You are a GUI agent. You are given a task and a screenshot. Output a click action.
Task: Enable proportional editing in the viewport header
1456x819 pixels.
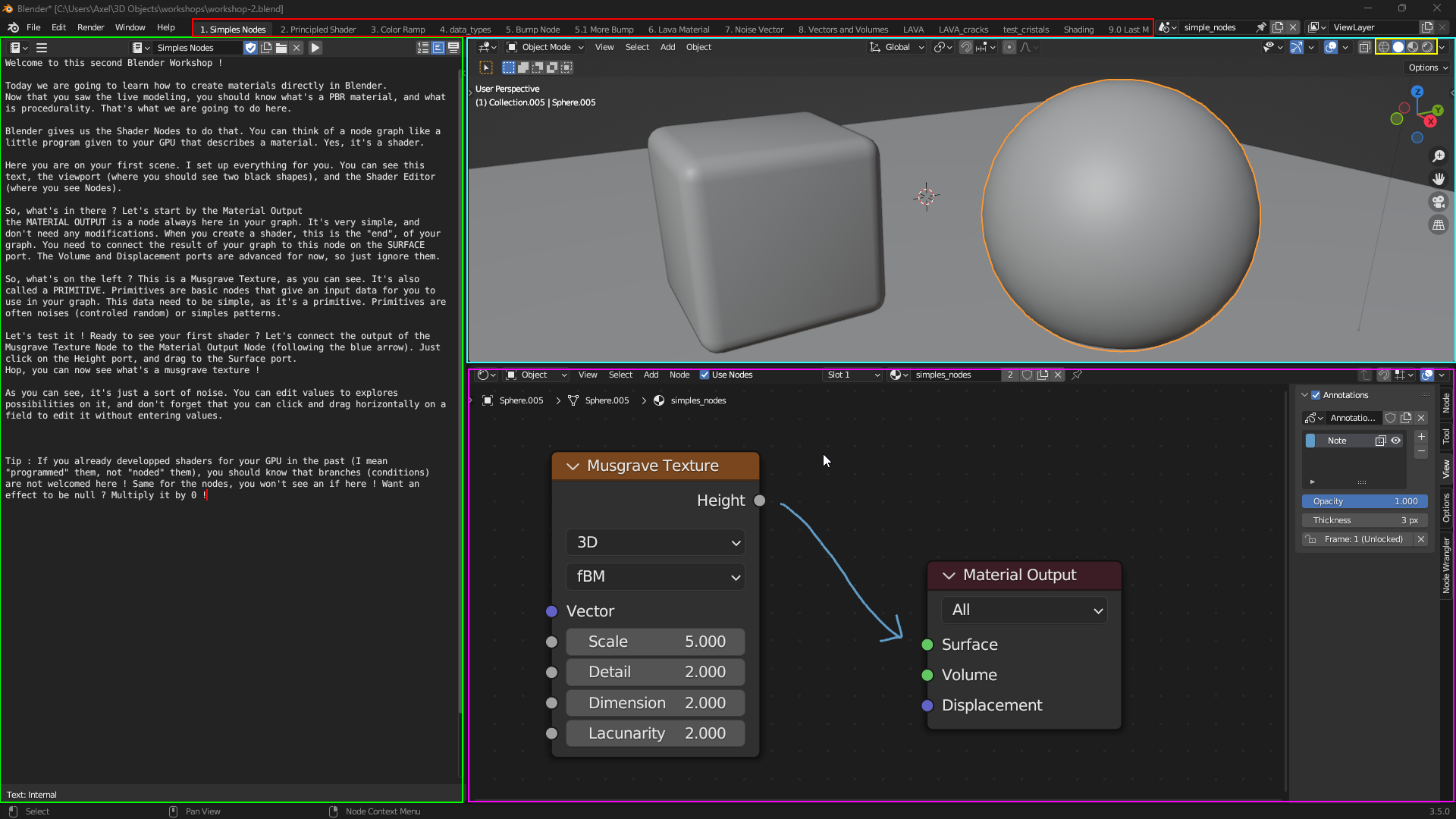click(x=1009, y=47)
